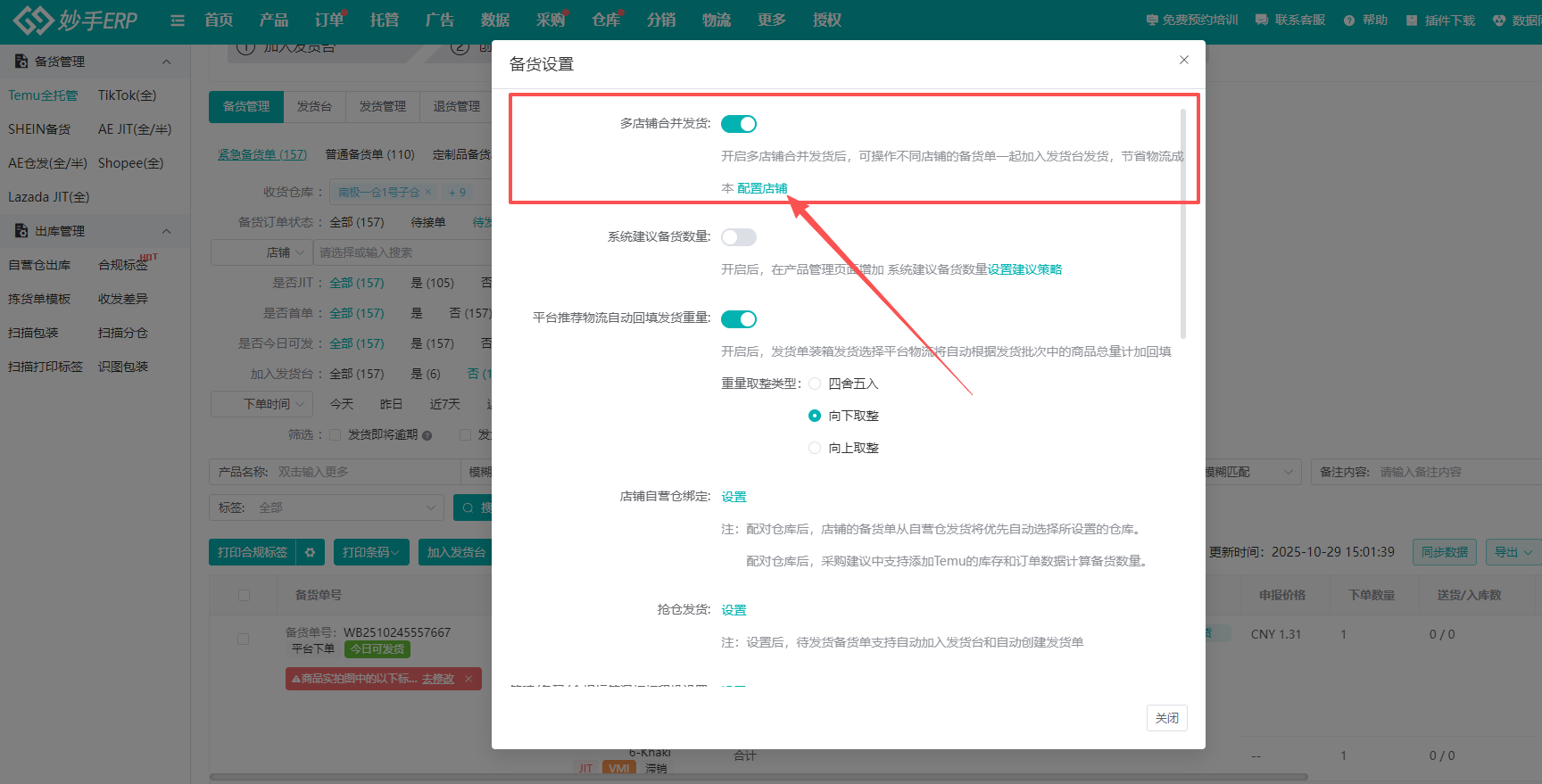Image resolution: width=1542 pixels, height=784 pixels.
Task: Click 设置 link for 店铺自营仓绑定
Action: click(x=734, y=497)
